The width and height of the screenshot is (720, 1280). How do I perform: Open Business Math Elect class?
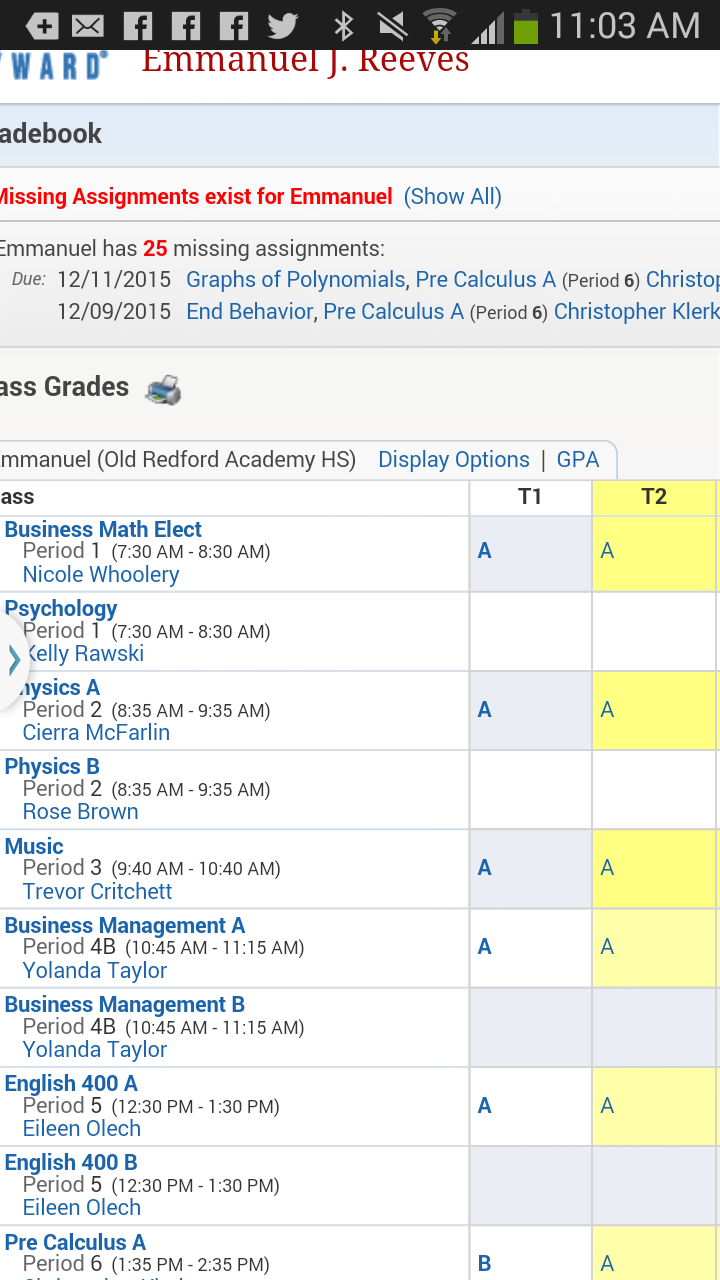point(103,529)
